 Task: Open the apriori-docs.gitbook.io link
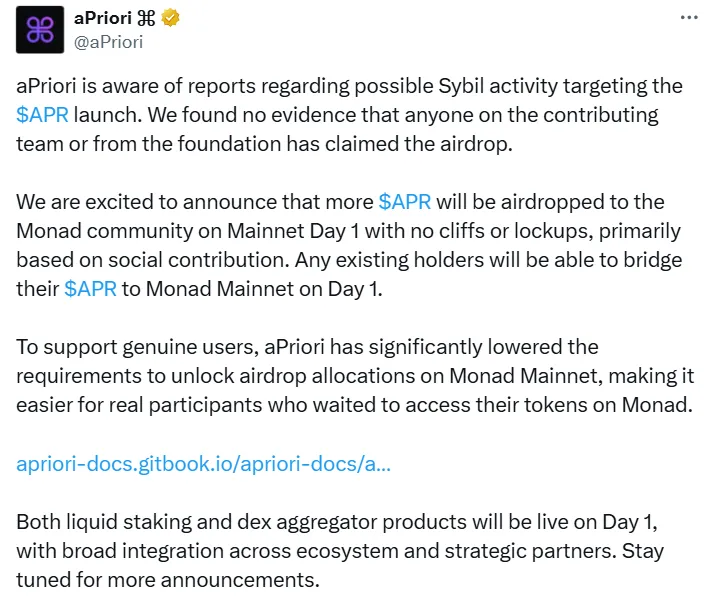204,464
